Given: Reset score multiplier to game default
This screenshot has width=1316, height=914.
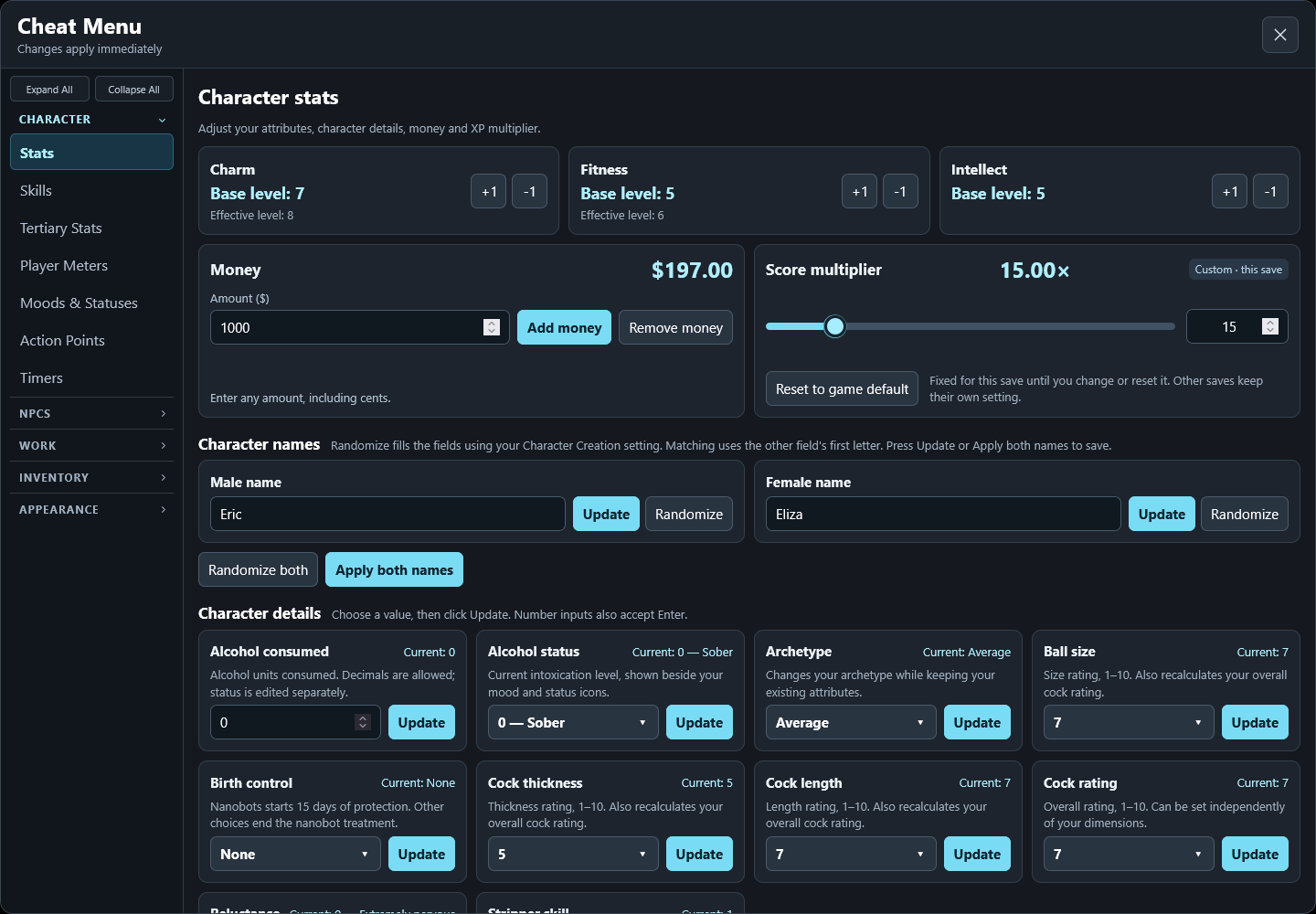Looking at the screenshot, I should click(842, 388).
